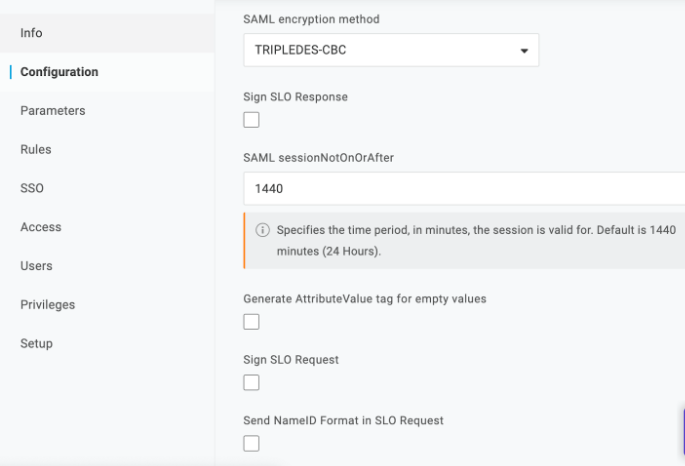The image size is (685, 466).
Task: Toggle Send NameID Format in SLO Request
Action: (x=251, y=443)
